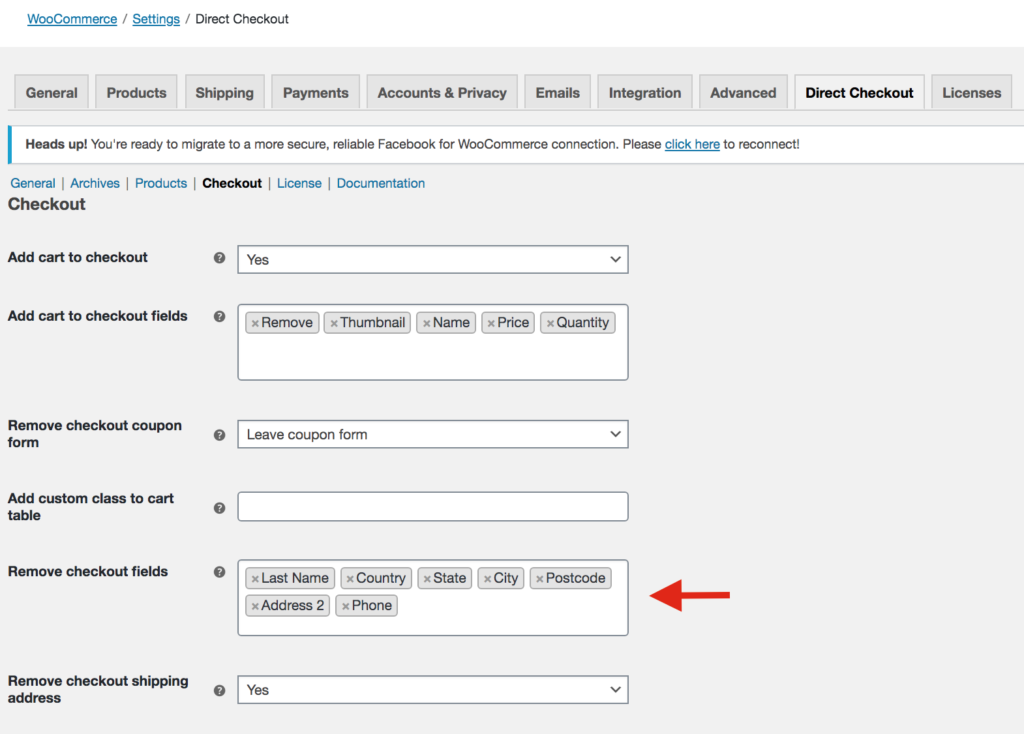Viewport: 1024px width, 734px height.
Task: Open the Integration tab
Action: pyautogui.click(x=645, y=93)
